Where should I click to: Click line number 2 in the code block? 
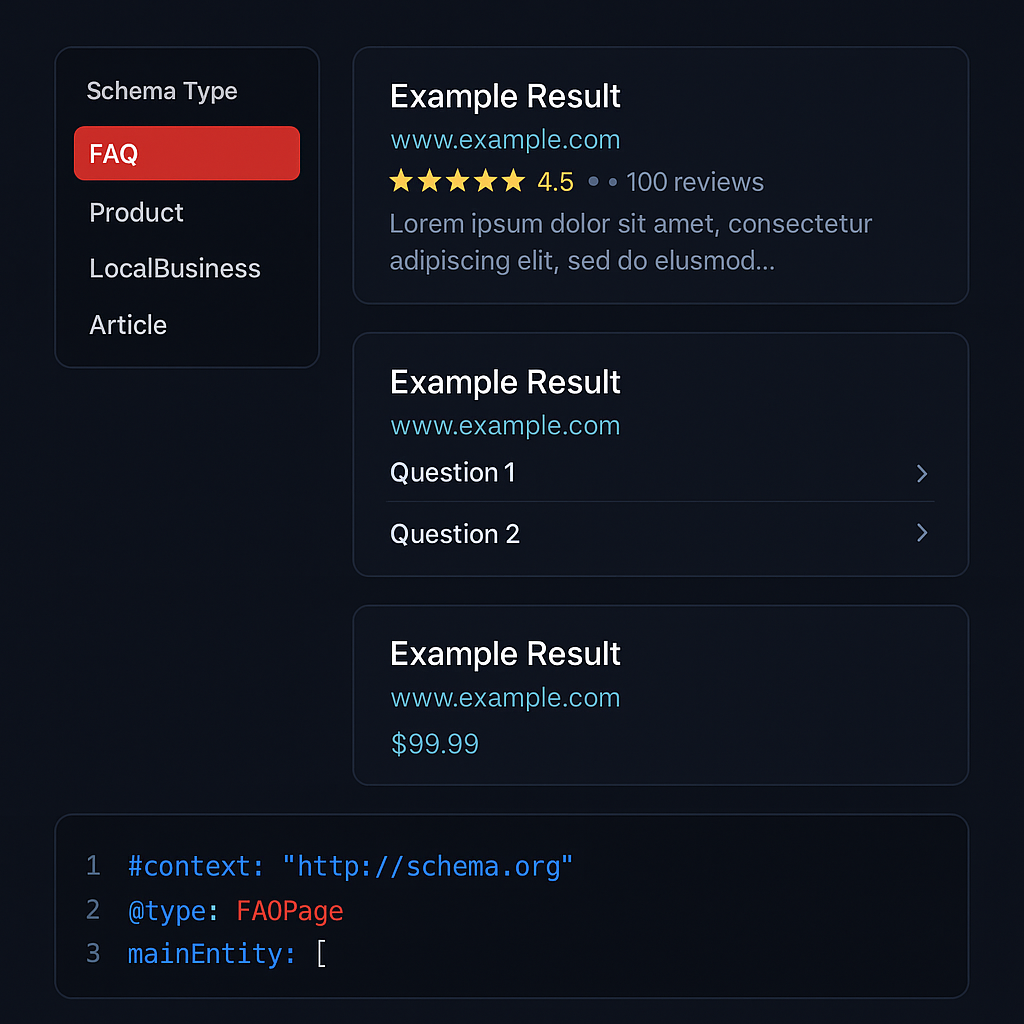point(93,910)
